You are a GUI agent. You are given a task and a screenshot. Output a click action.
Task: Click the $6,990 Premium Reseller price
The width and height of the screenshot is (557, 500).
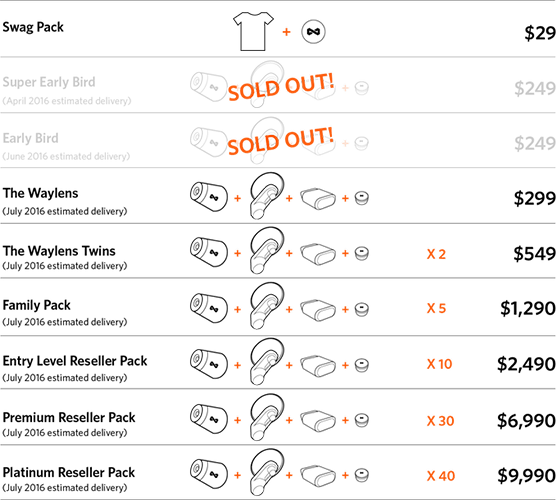526,420
